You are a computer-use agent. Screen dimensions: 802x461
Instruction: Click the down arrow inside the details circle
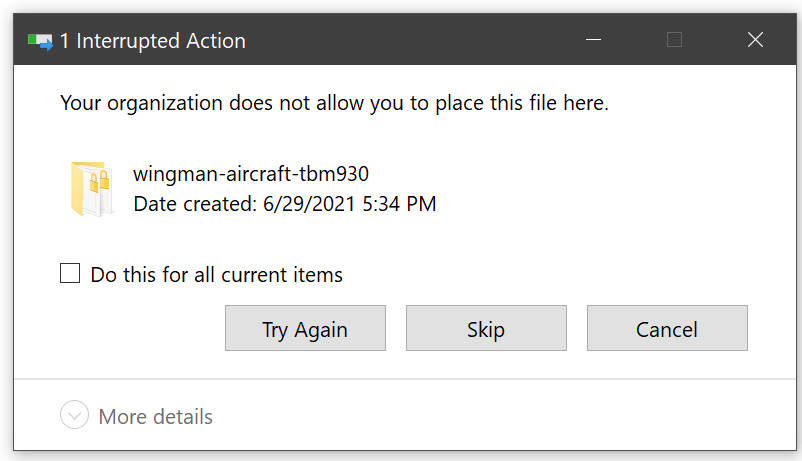74,416
